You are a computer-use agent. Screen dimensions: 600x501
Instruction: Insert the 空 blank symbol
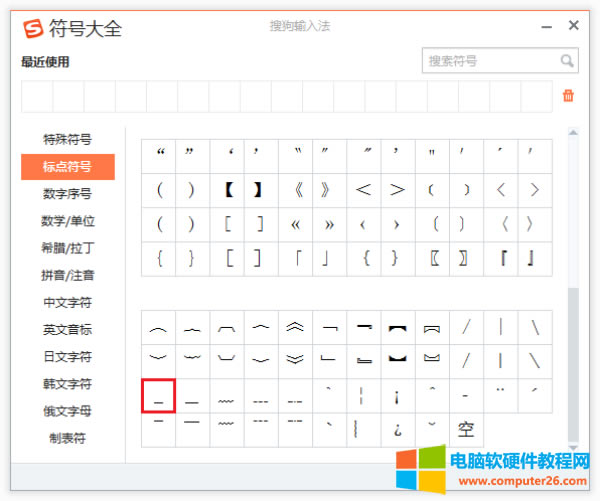(x=466, y=430)
